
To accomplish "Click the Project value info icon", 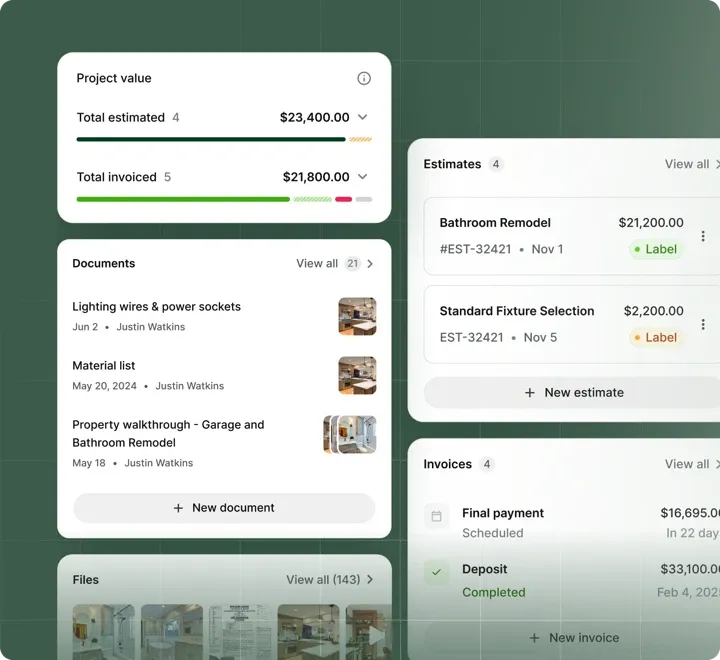I will 364,78.
